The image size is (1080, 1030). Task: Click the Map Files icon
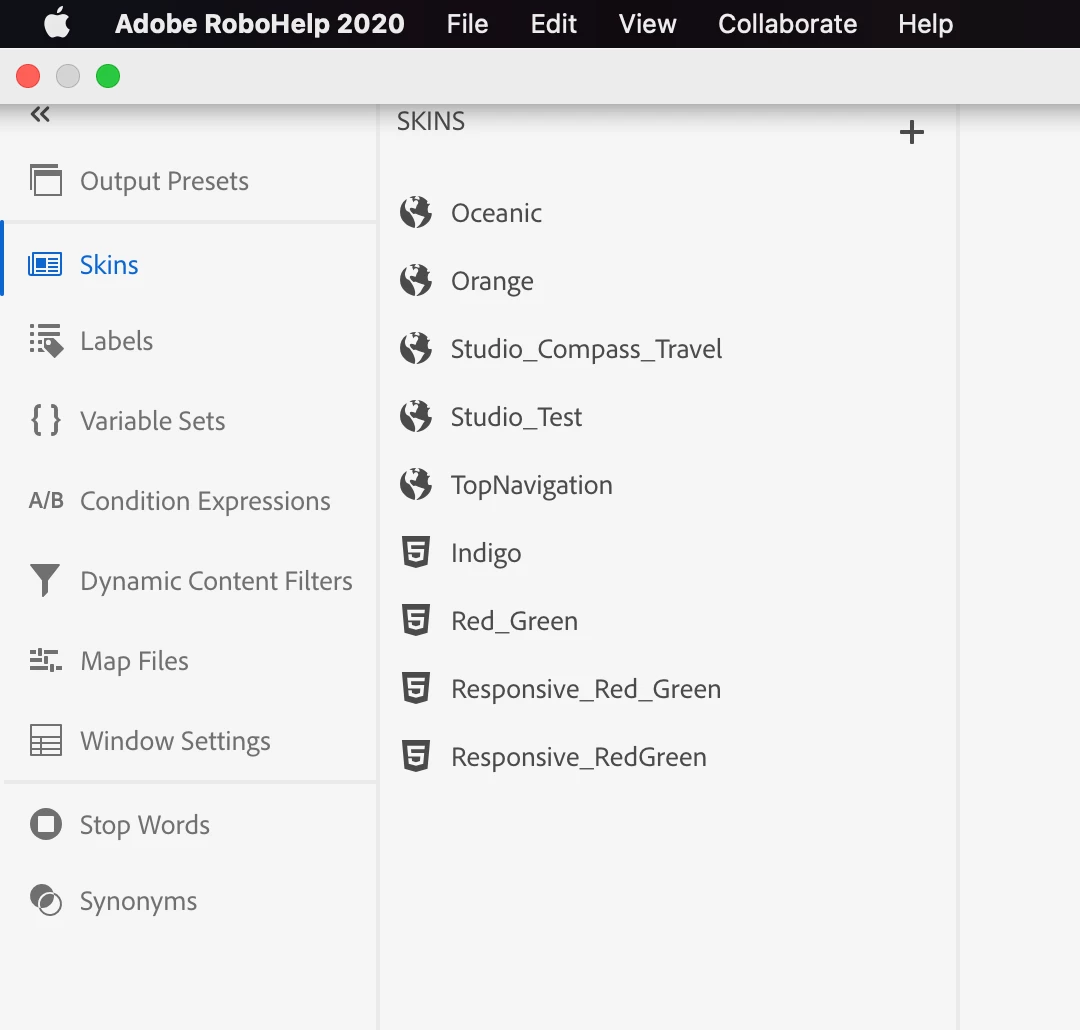coord(45,660)
